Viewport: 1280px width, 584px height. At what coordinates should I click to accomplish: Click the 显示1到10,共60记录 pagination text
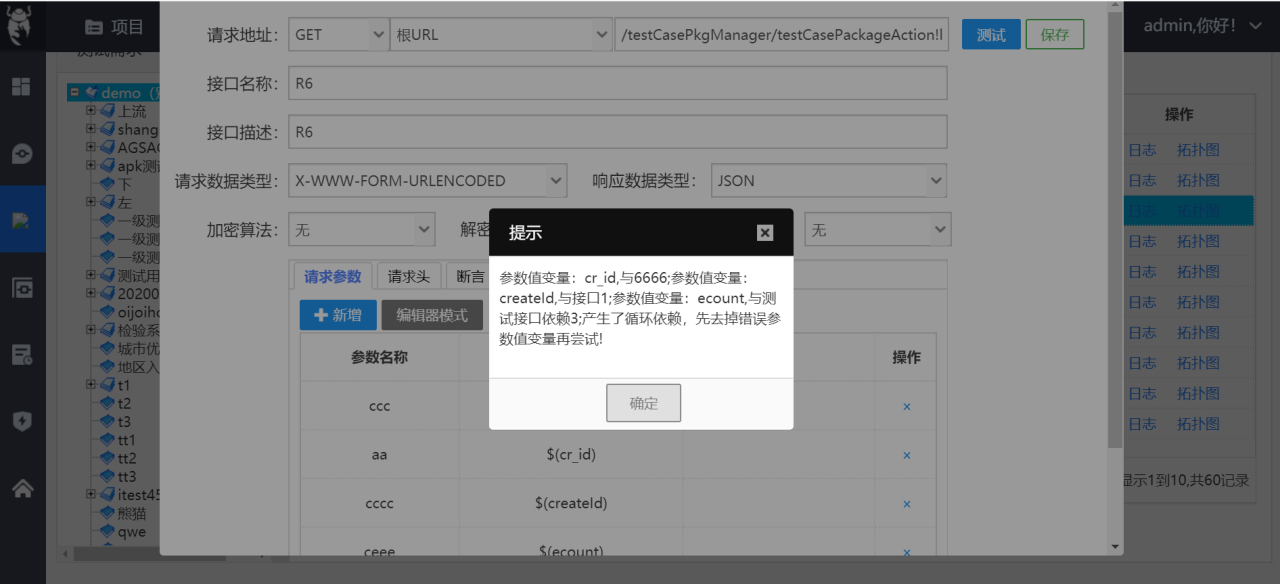coord(1185,480)
